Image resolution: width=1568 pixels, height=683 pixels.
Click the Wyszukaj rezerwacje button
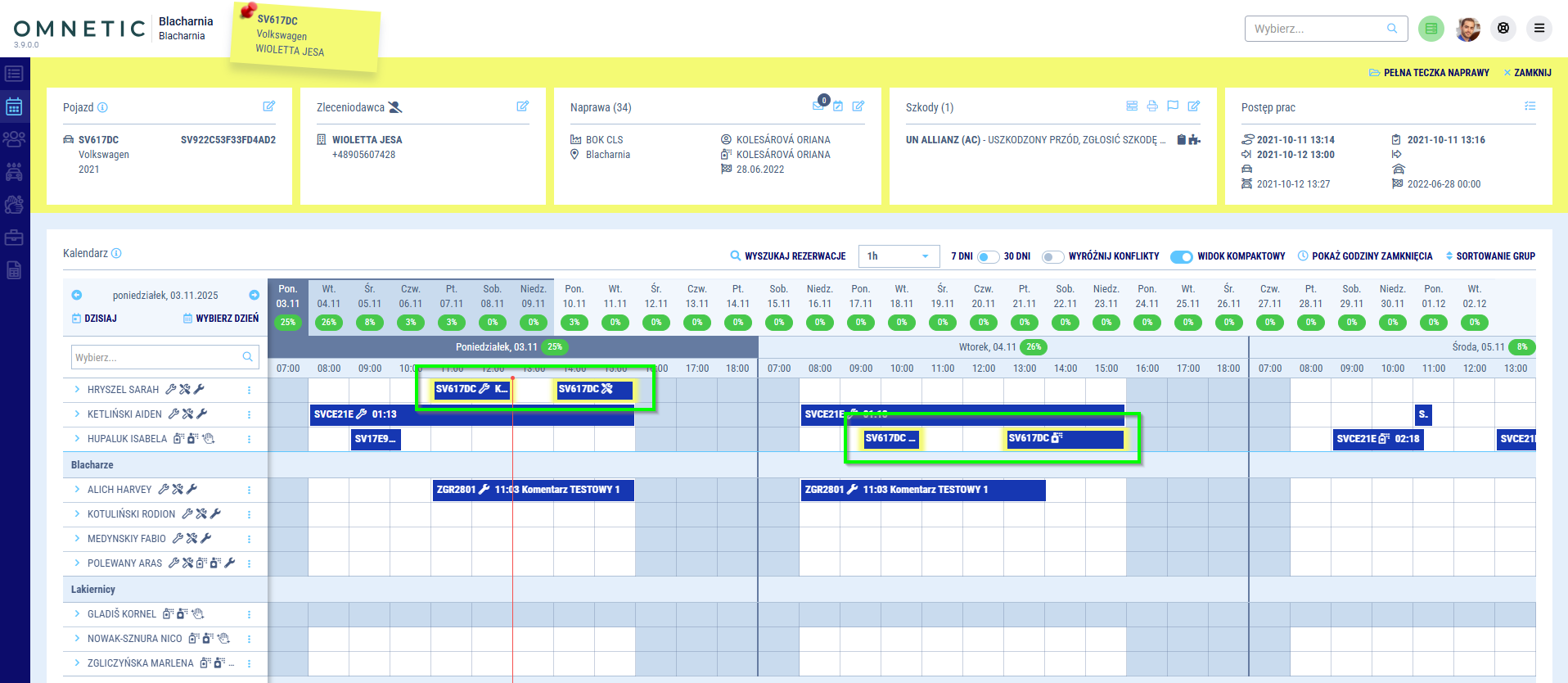click(787, 256)
